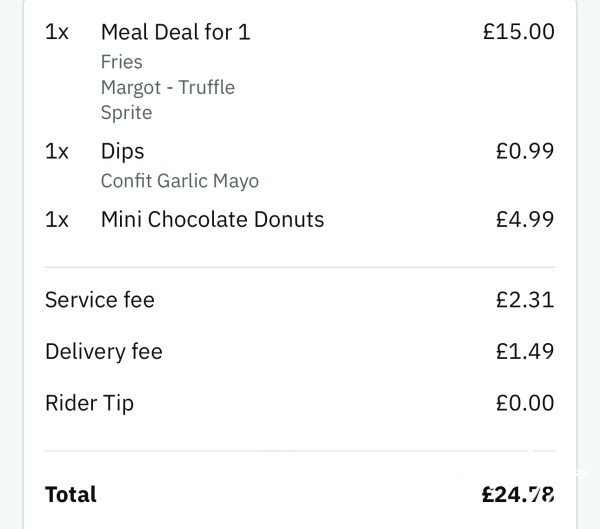600x529 pixels.
Task: Click the 1x quantity beside Mini Chocolate Donuts
Action: 57,220
